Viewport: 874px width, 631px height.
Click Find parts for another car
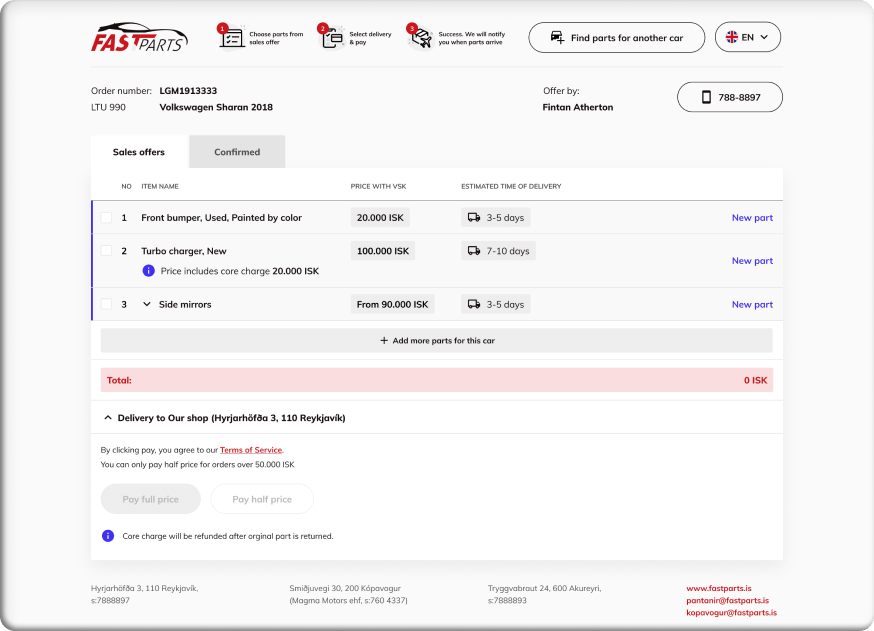point(616,38)
